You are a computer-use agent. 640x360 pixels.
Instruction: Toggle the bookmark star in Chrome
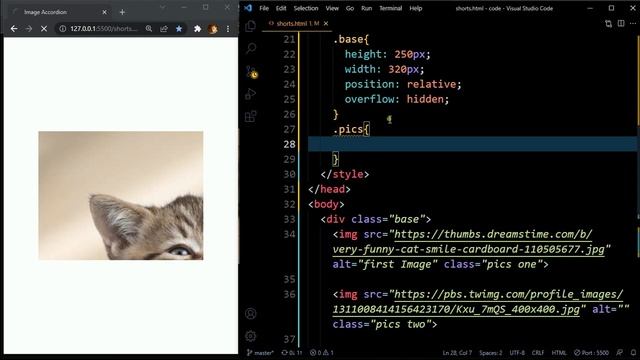pyautogui.click(x=179, y=29)
